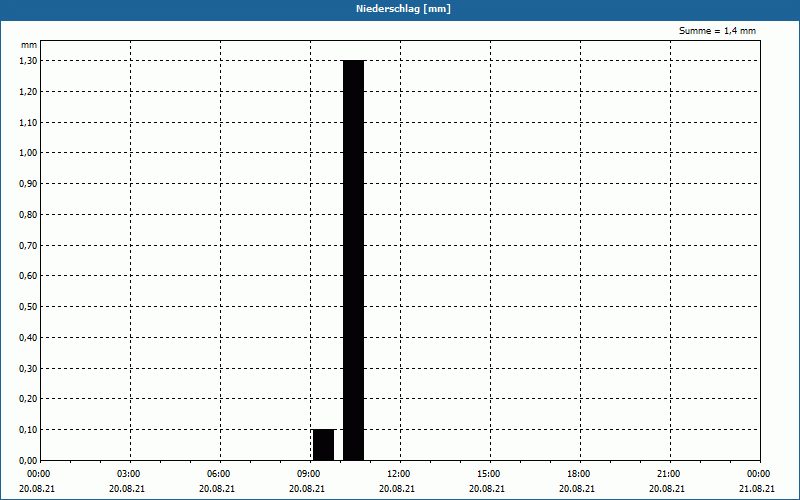Click the 12:00 time label

(398, 474)
